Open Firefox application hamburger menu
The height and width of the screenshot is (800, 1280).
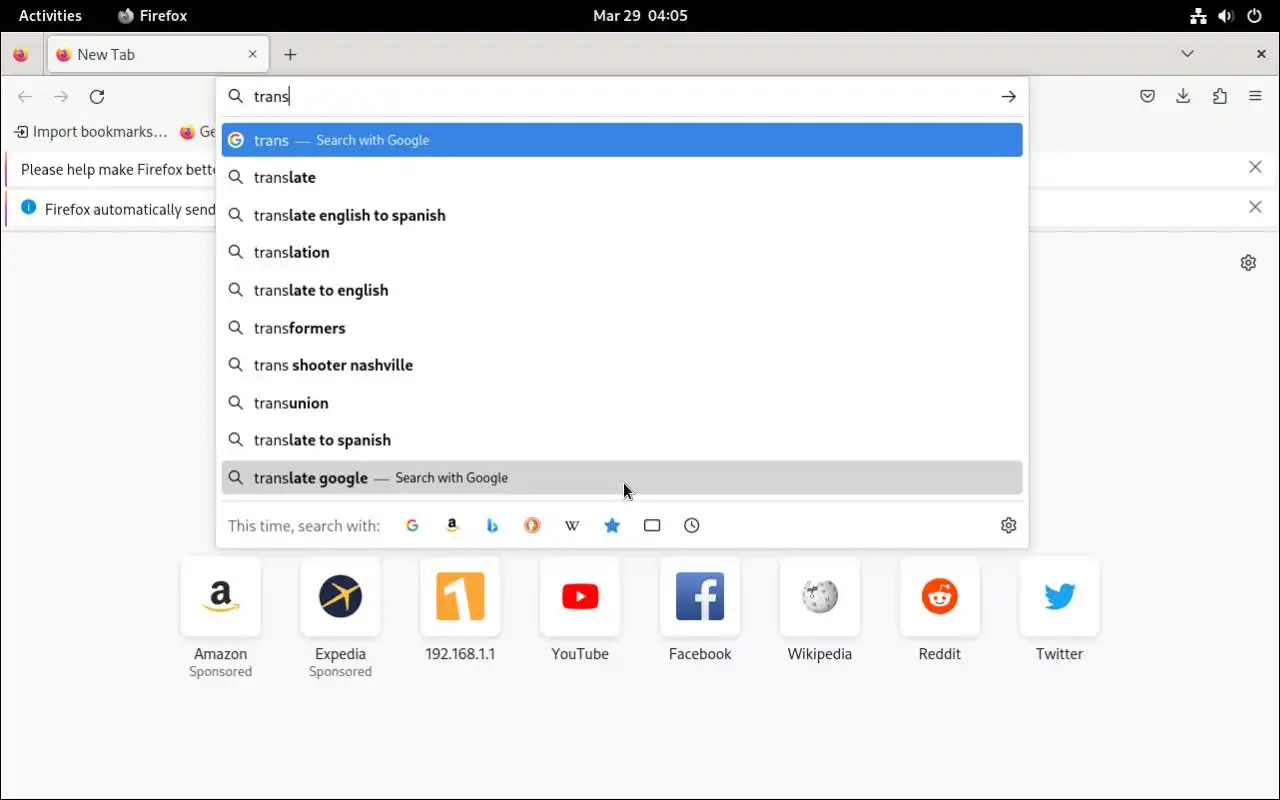[x=1255, y=96]
